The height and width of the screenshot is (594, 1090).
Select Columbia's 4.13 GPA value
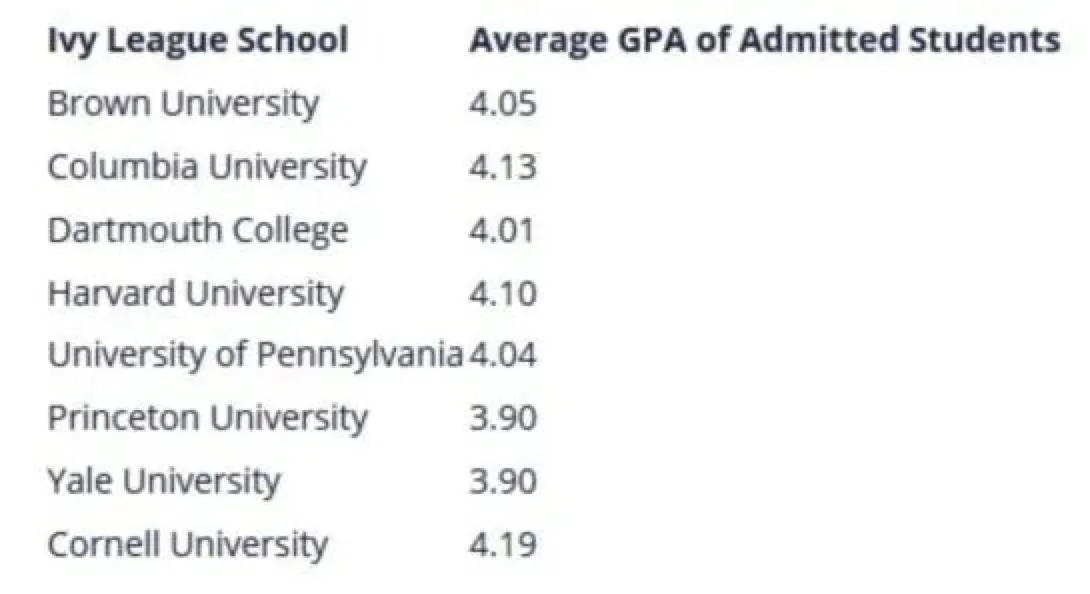click(x=503, y=166)
